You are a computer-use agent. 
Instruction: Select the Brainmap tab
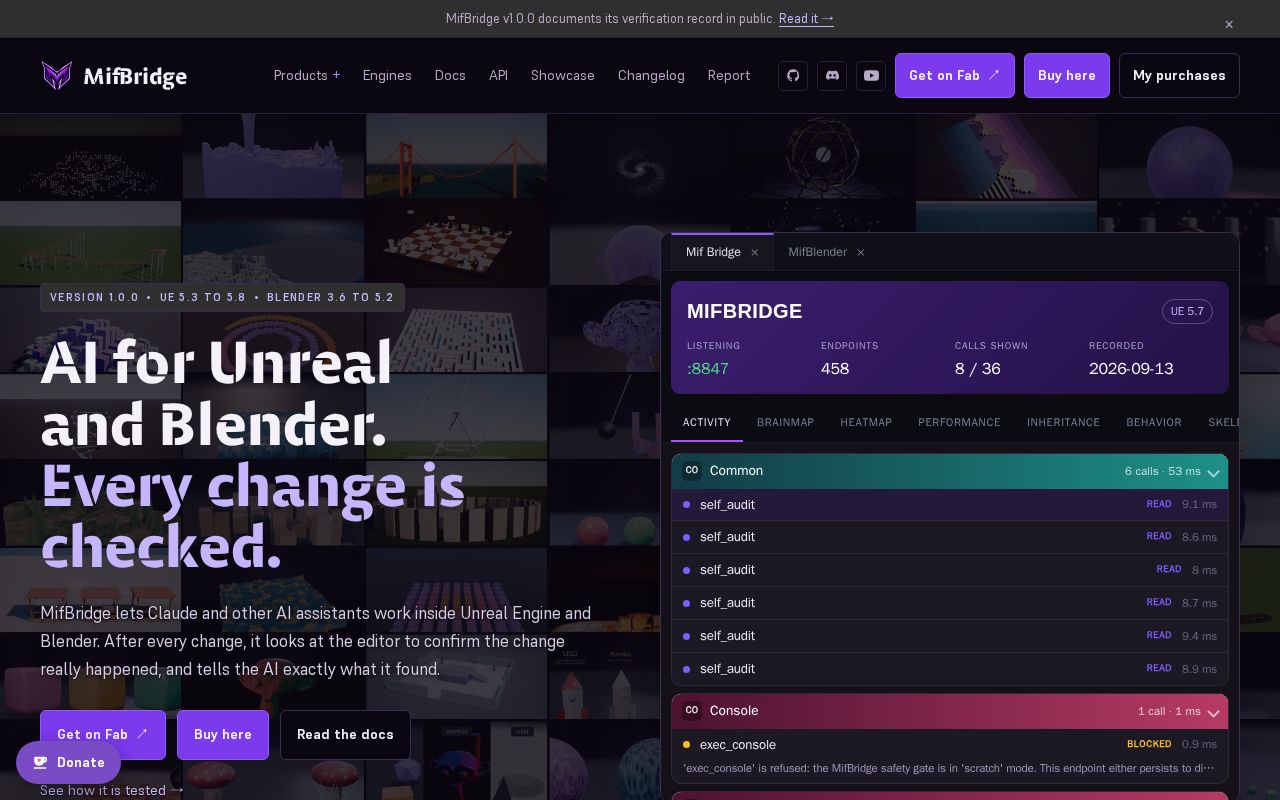pyautogui.click(x=785, y=422)
